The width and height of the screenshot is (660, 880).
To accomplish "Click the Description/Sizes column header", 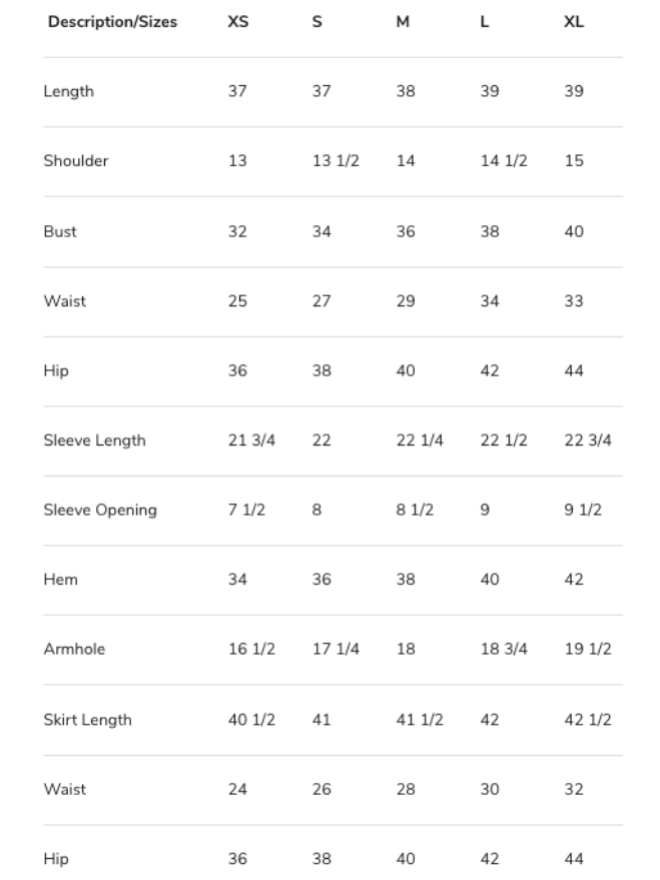I will [x=112, y=22].
